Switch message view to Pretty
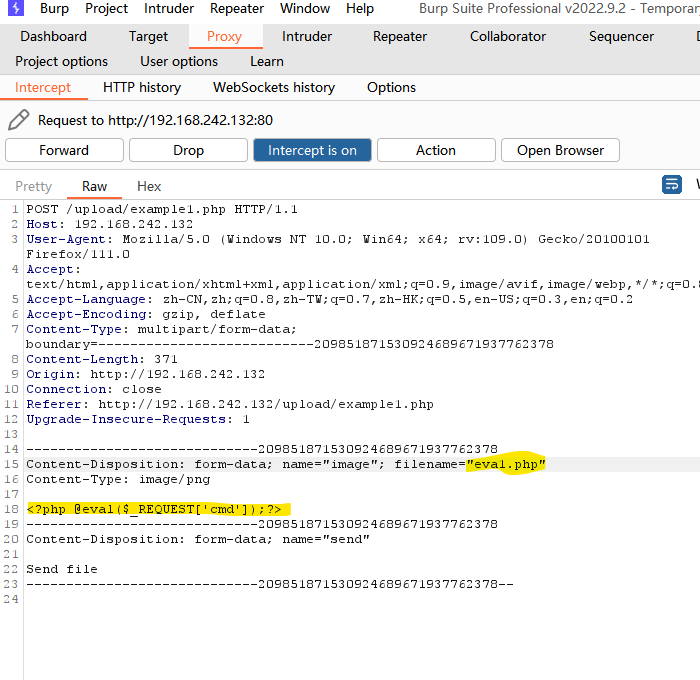This screenshot has width=700, height=680. pyautogui.click(x=33, y=186)
